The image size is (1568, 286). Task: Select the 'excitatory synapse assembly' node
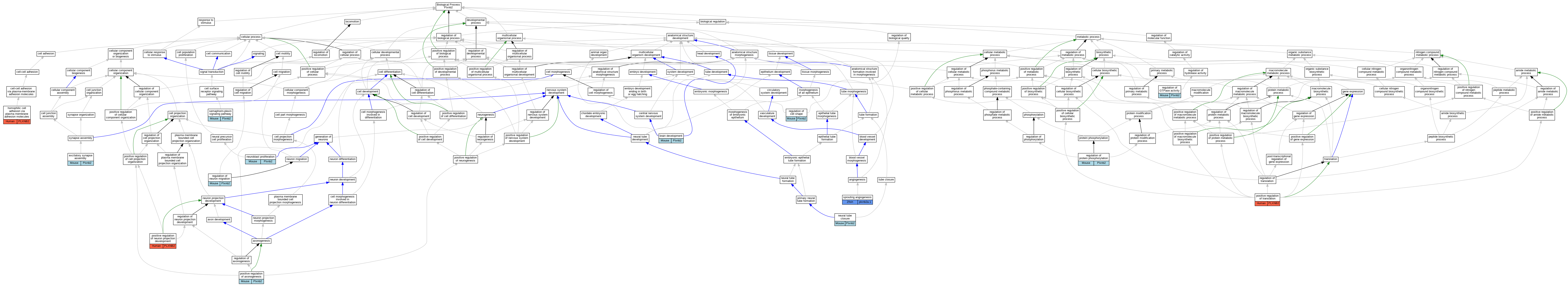coord(81,160)
